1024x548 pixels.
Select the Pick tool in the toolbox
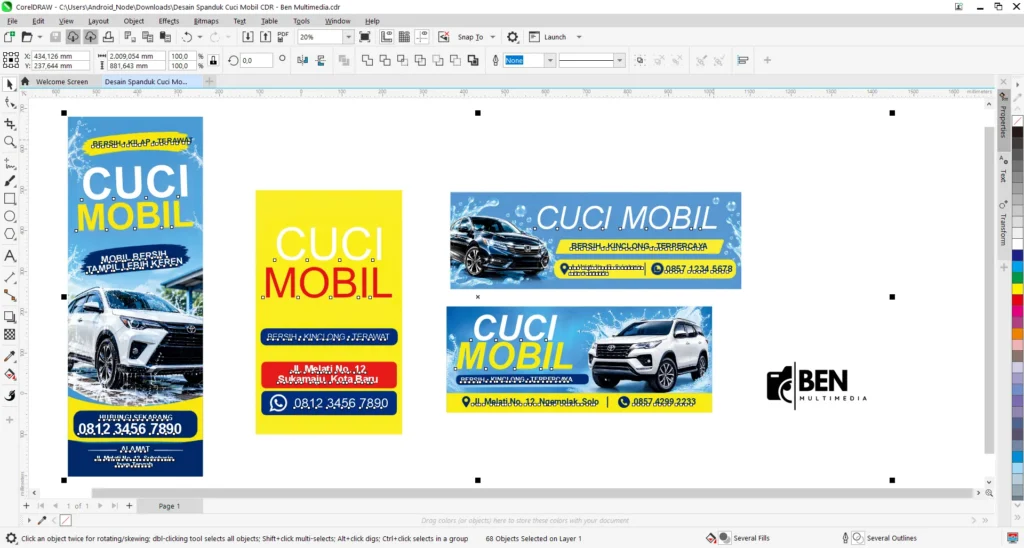(9, 85)
